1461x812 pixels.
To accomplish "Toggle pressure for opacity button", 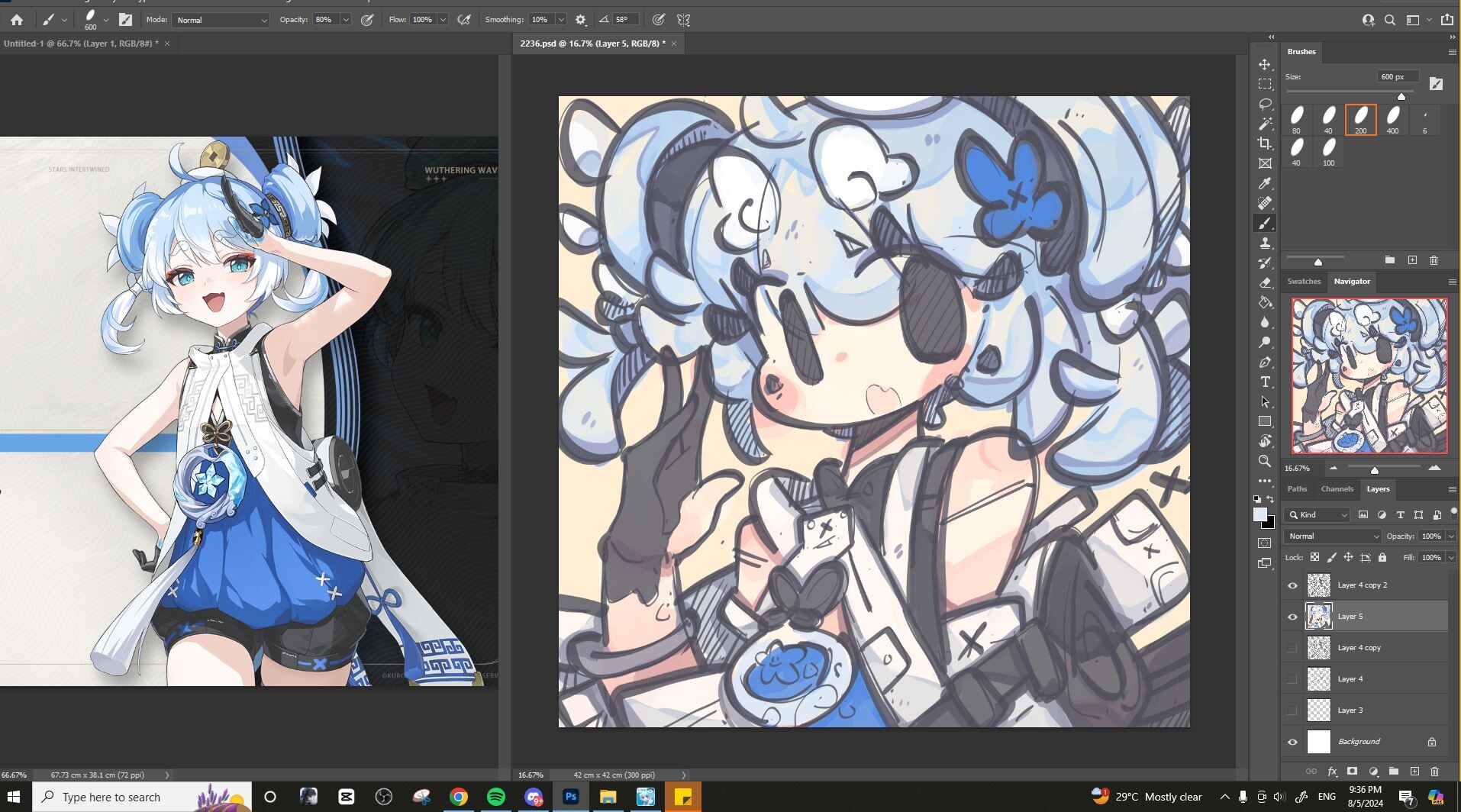I will point(367,20).
